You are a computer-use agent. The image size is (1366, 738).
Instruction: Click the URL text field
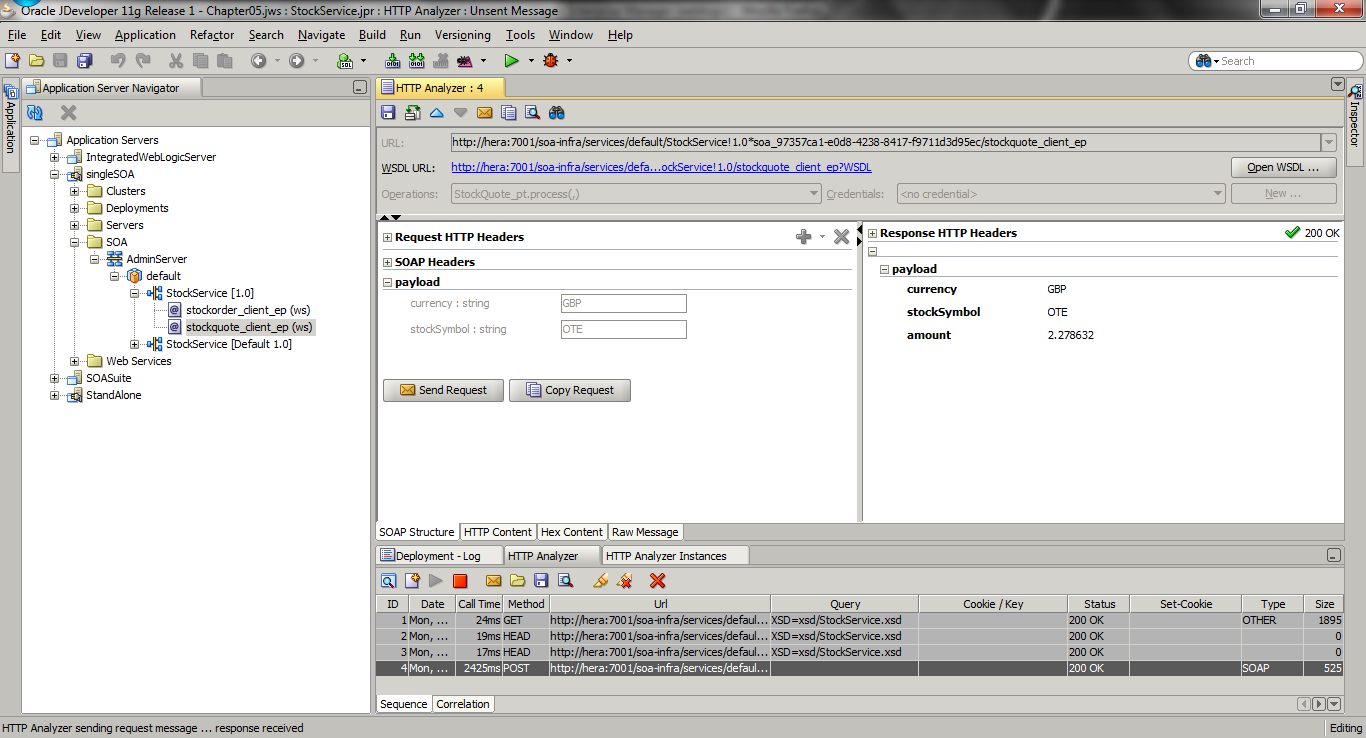click(885, 142)
